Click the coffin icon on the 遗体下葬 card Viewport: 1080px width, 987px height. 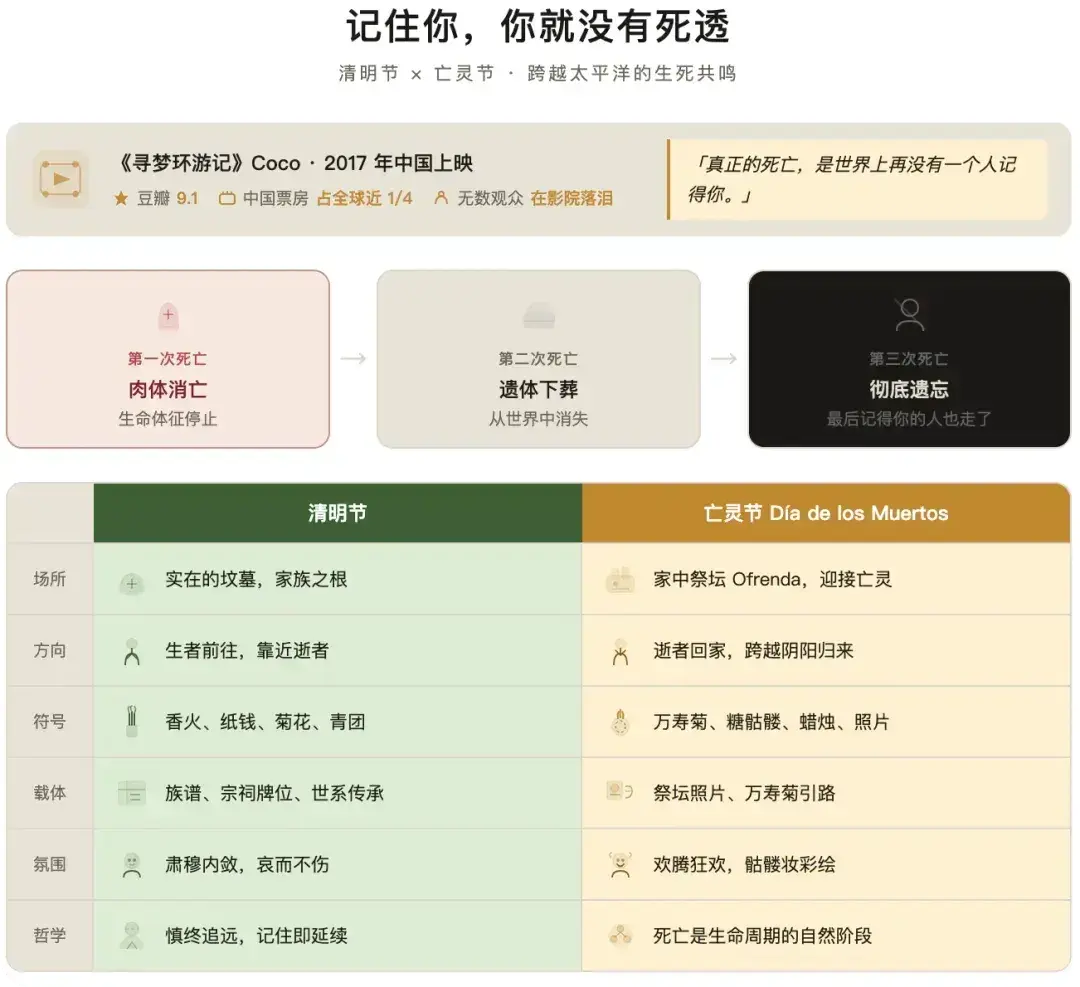pos(537,313)
